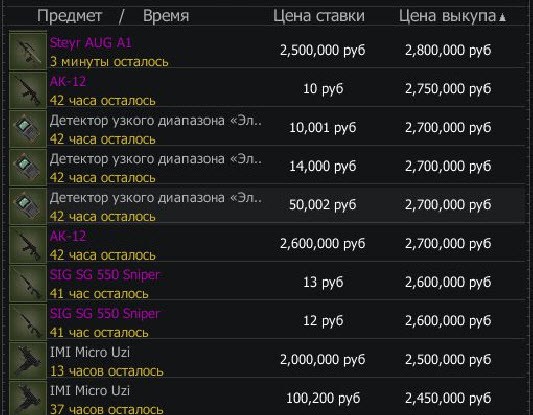Screen dimensions: 533x415
Task: Select IMI Micro Uzi icon, 37 часов left
Action: pyautogui.click(x=28, y=398)
